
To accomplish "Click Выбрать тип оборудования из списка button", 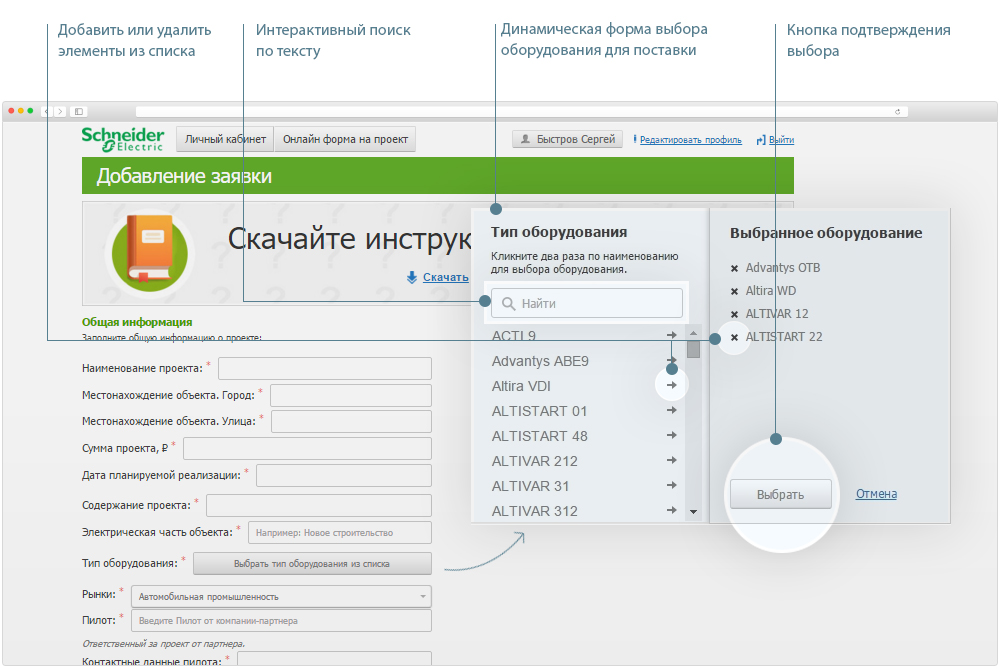I will (x=312, y=564).
